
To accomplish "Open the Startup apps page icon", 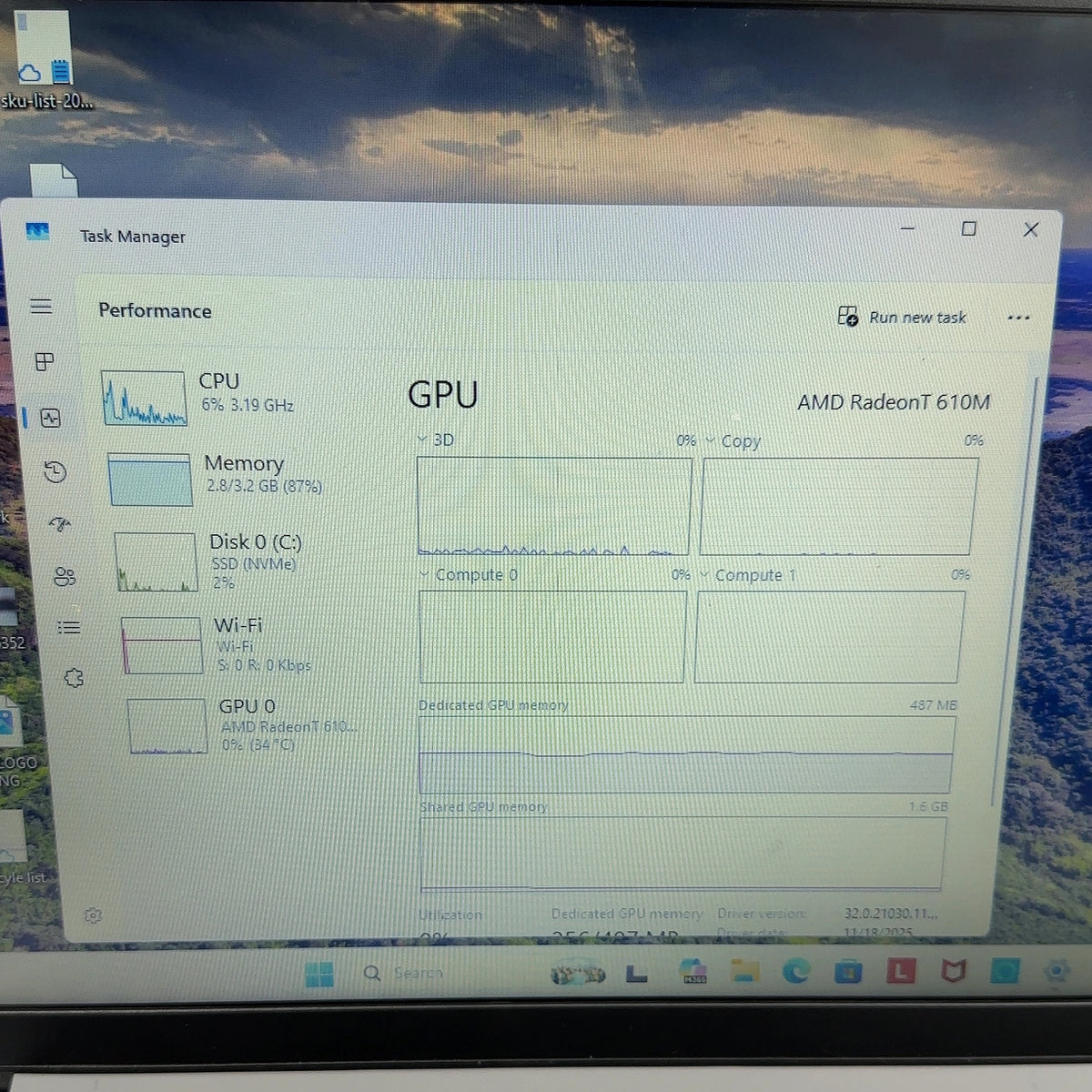I will click(x=60, y=524).
